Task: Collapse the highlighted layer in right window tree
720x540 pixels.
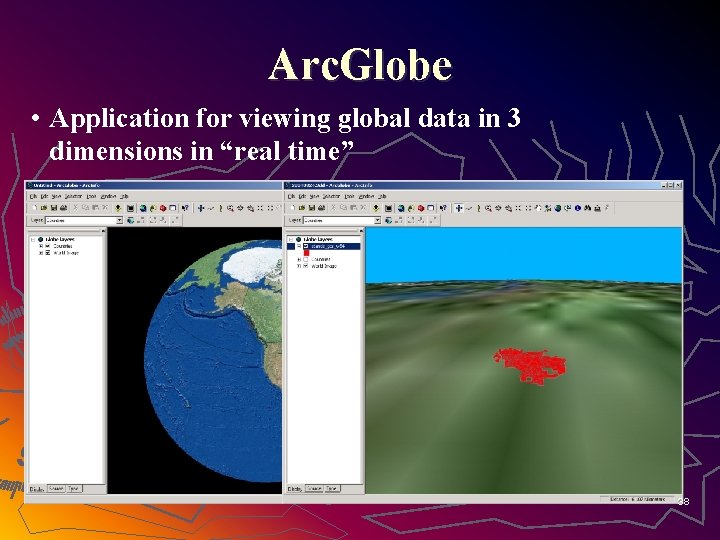Action: [299, 247]
